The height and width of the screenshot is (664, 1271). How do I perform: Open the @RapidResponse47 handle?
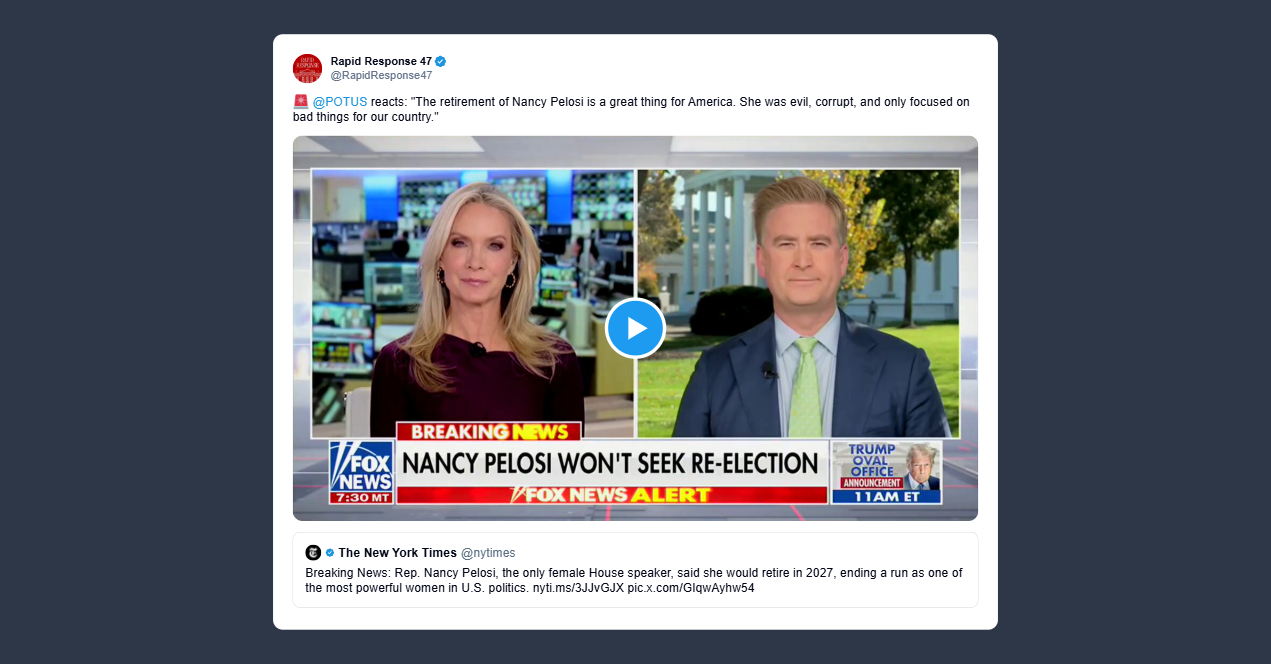click(381, 75)
